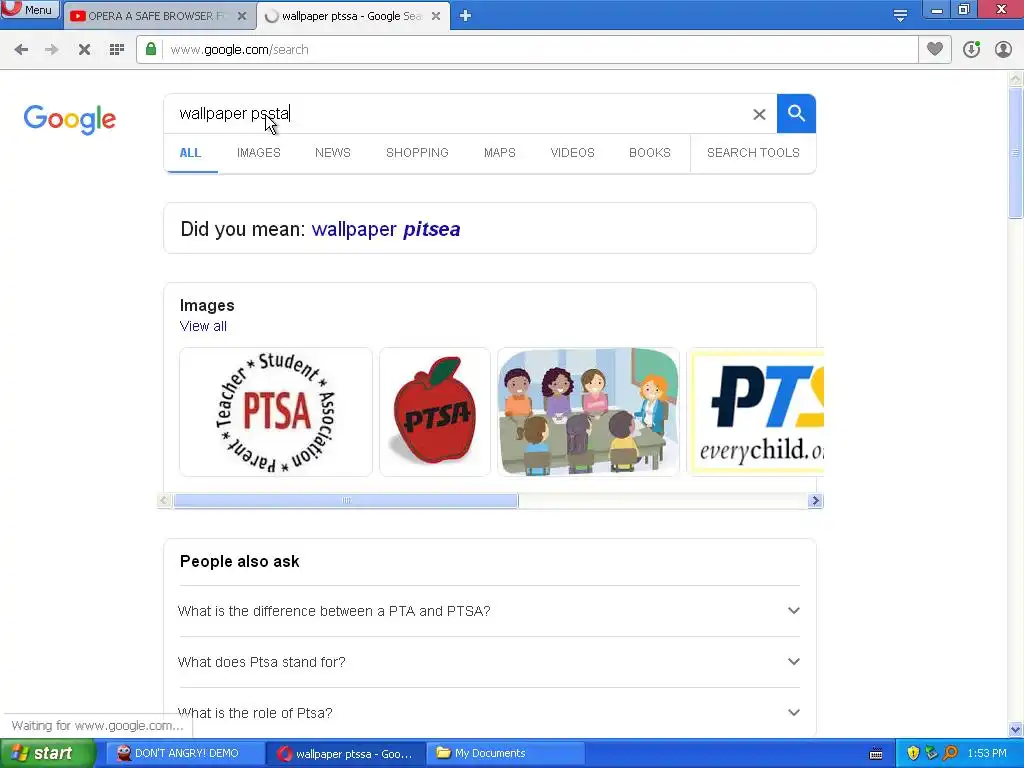Viewport: 1024px width, 768px height.
Task: Click the on-screen keyboard tray icon
Action: coord(876,754)
